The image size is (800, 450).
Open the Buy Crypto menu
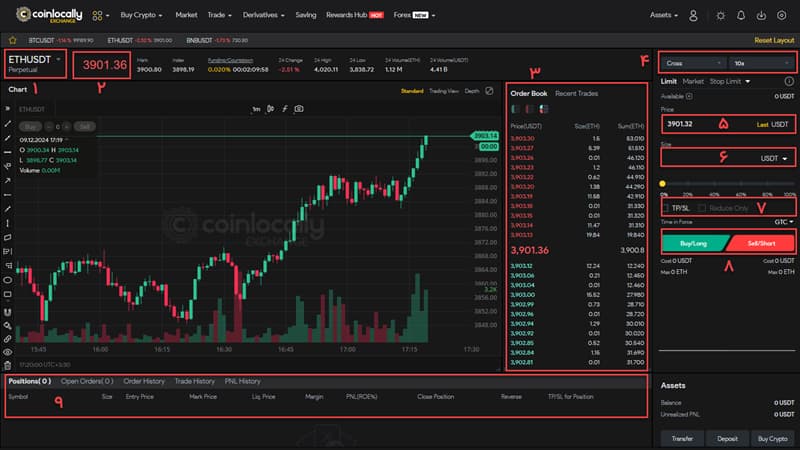[x=141, y=15]
